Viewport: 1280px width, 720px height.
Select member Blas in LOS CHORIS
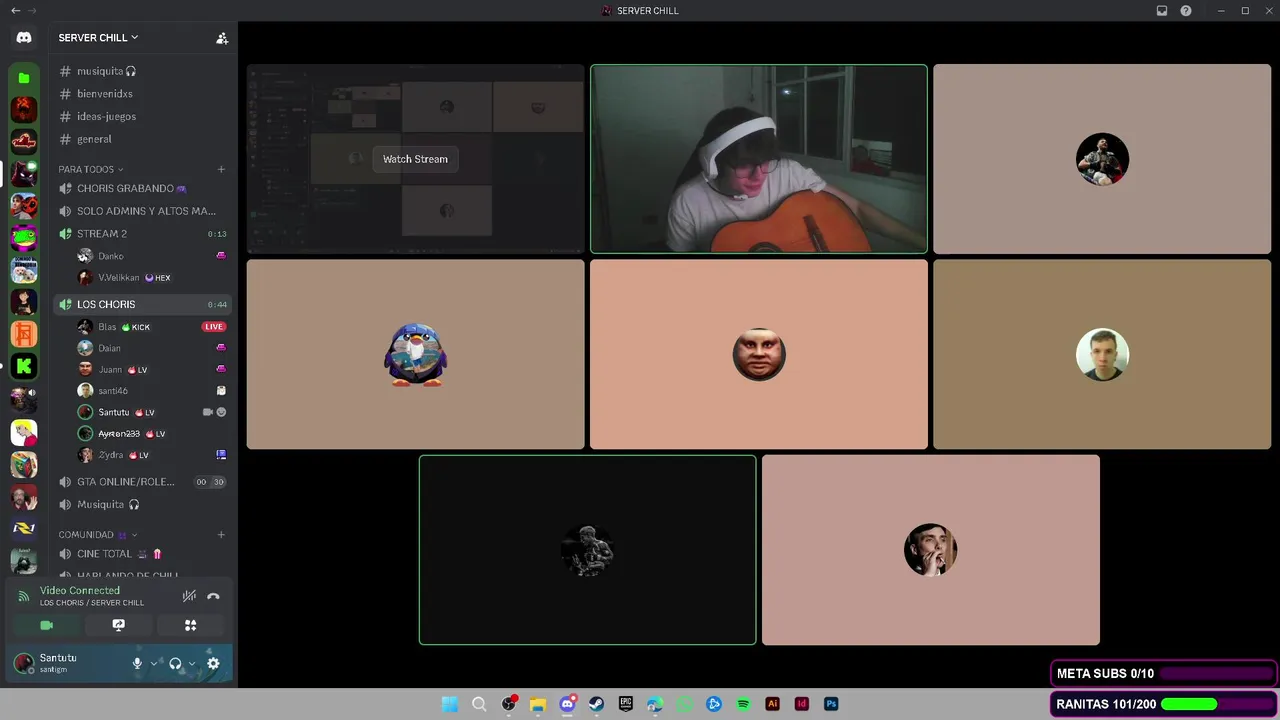tap(152, 327)
